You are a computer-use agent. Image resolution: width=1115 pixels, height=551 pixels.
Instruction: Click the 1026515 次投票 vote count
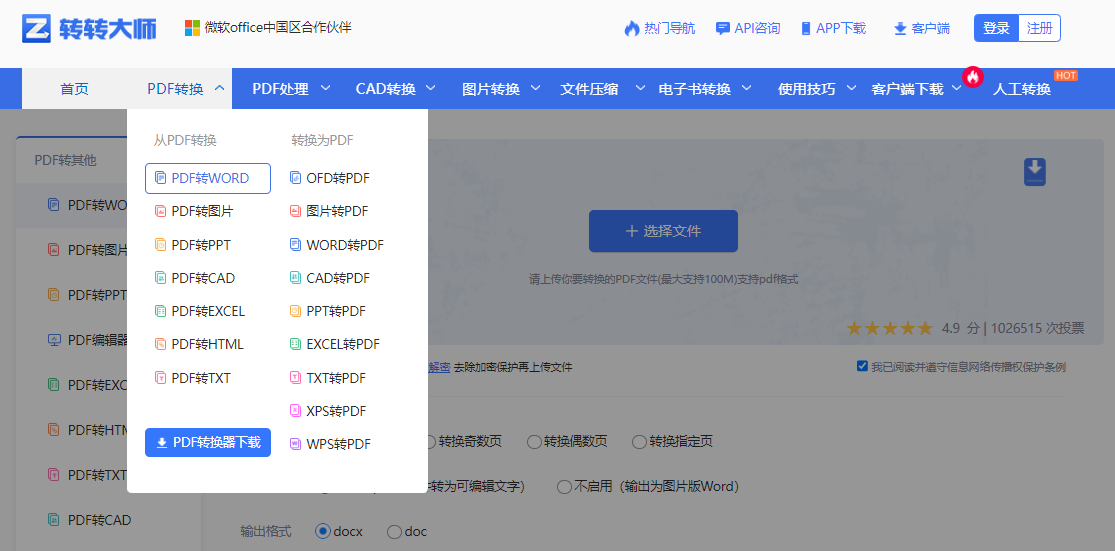[1037, 328]
